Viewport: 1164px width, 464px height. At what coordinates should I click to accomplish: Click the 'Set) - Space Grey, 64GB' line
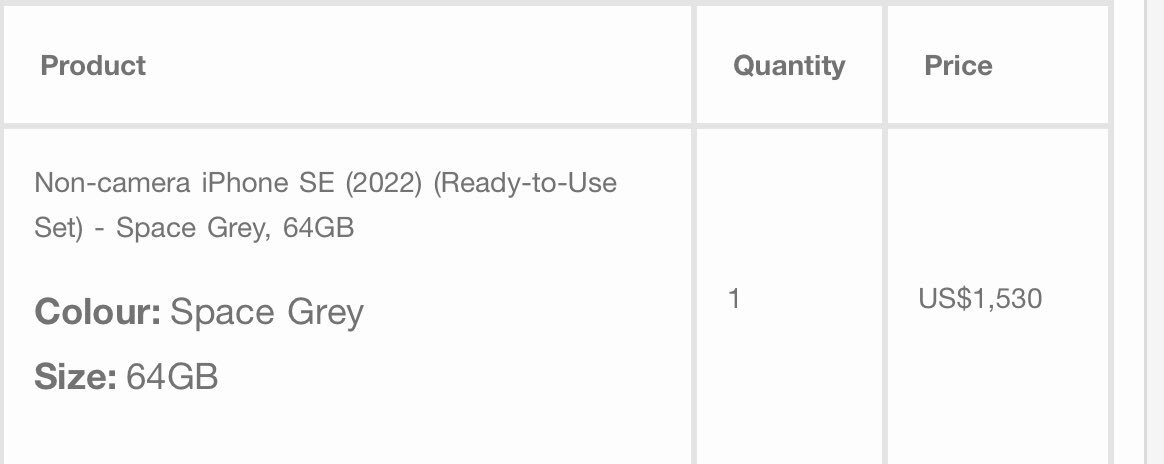pyautogui.click(x=194, y=227)
